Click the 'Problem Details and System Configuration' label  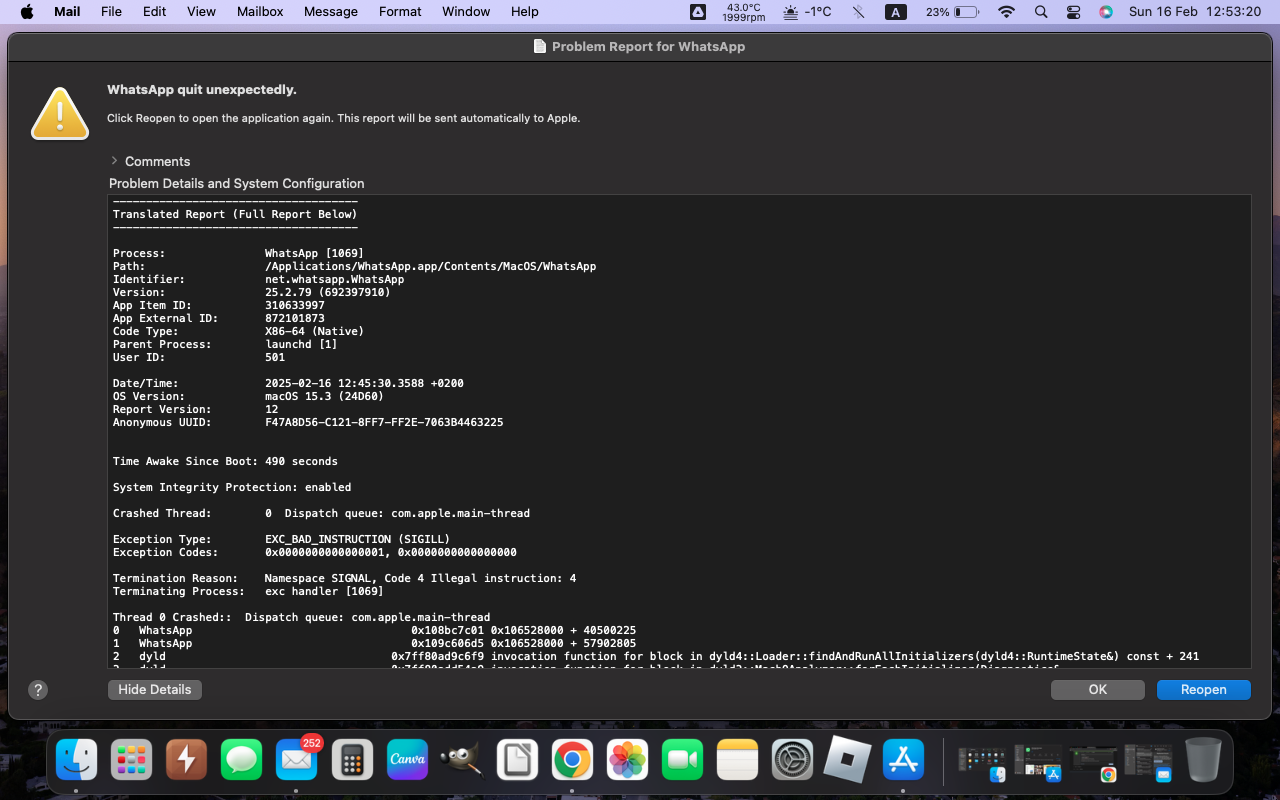[x=237, y=183]
